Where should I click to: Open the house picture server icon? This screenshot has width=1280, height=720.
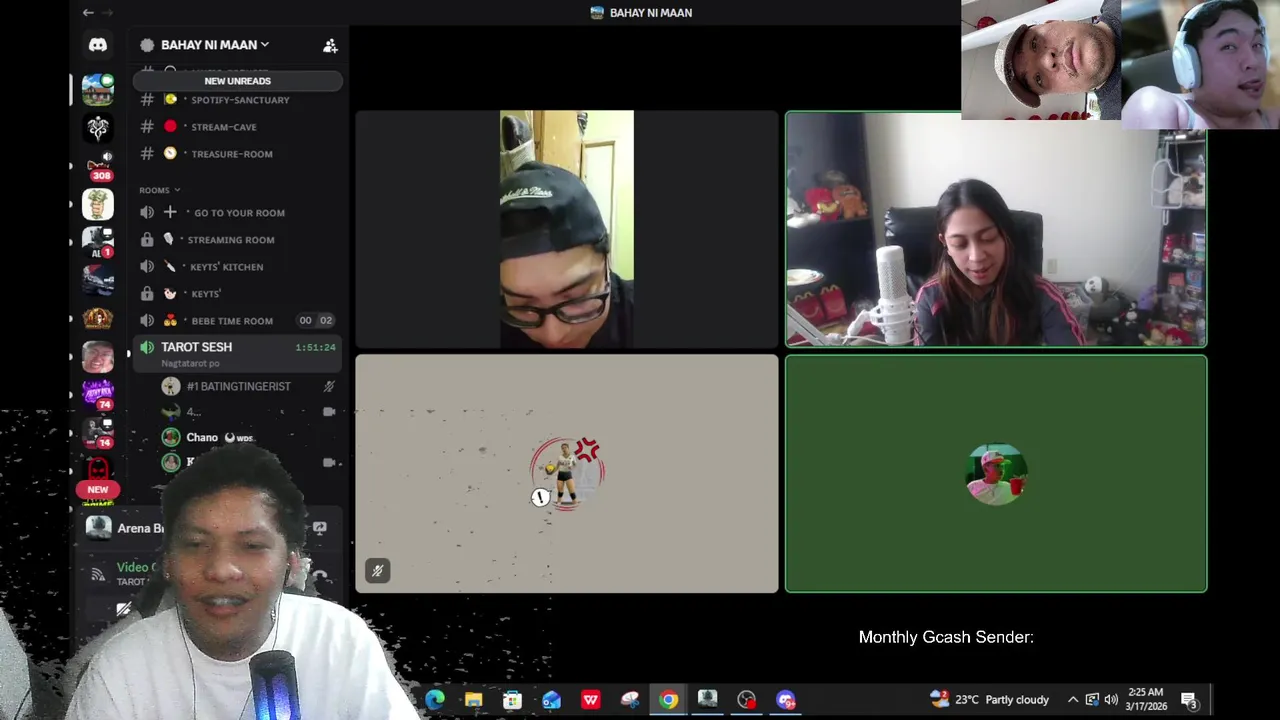click(97, 89)
